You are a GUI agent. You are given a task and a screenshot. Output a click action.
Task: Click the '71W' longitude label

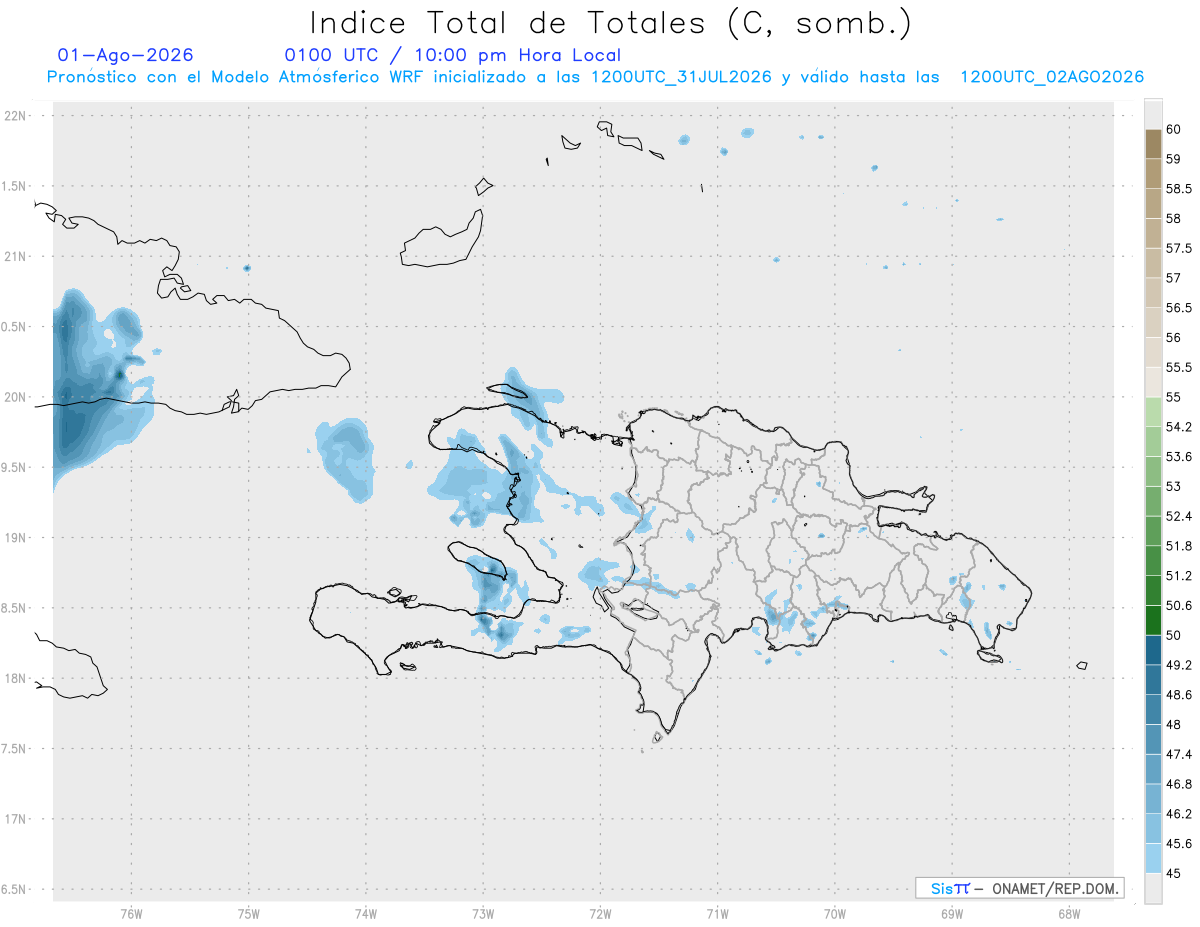717,914
